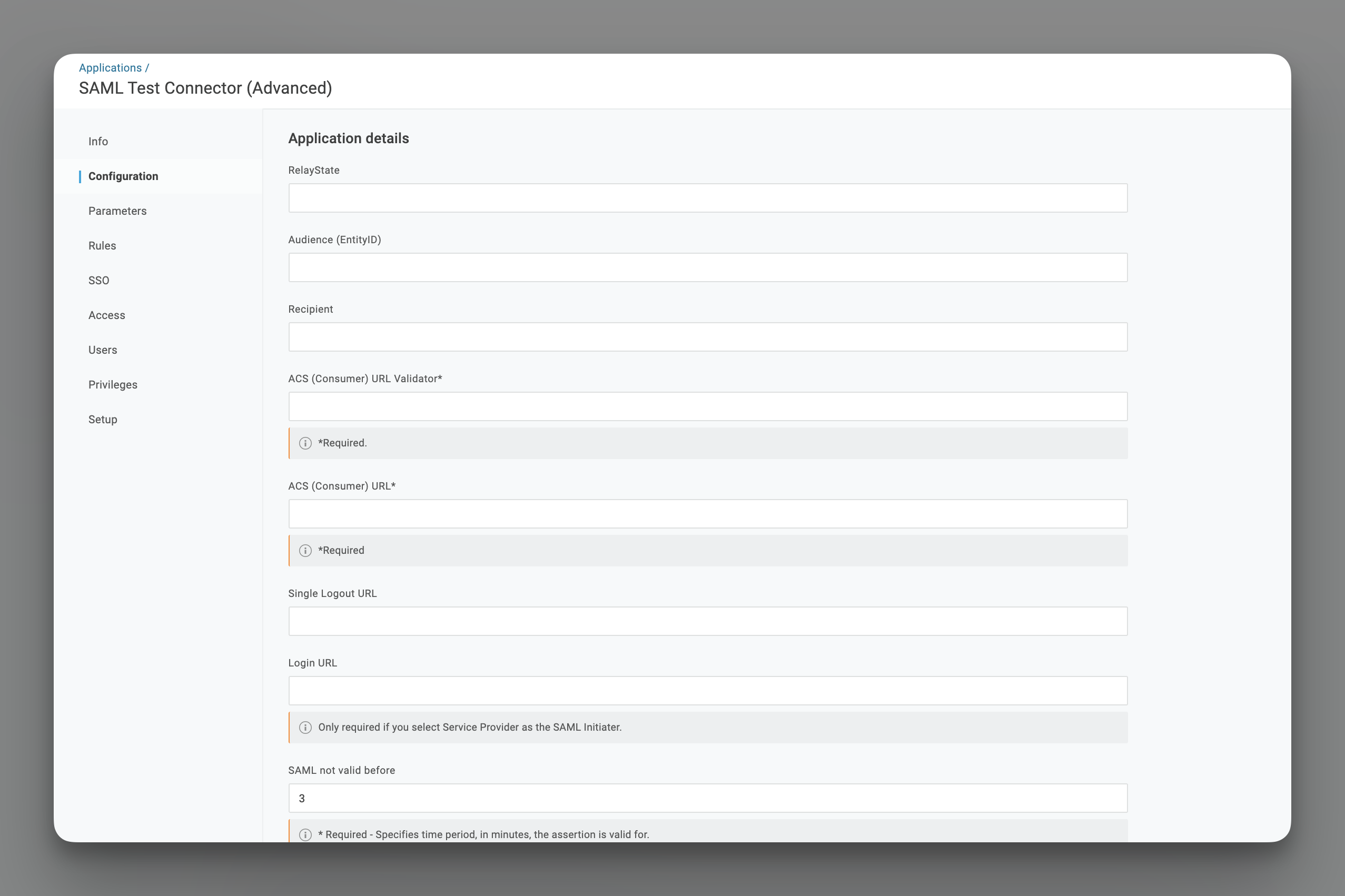View the Users tab
Viewport: 1345px width, 896px height.
click(x=103, y=350)
